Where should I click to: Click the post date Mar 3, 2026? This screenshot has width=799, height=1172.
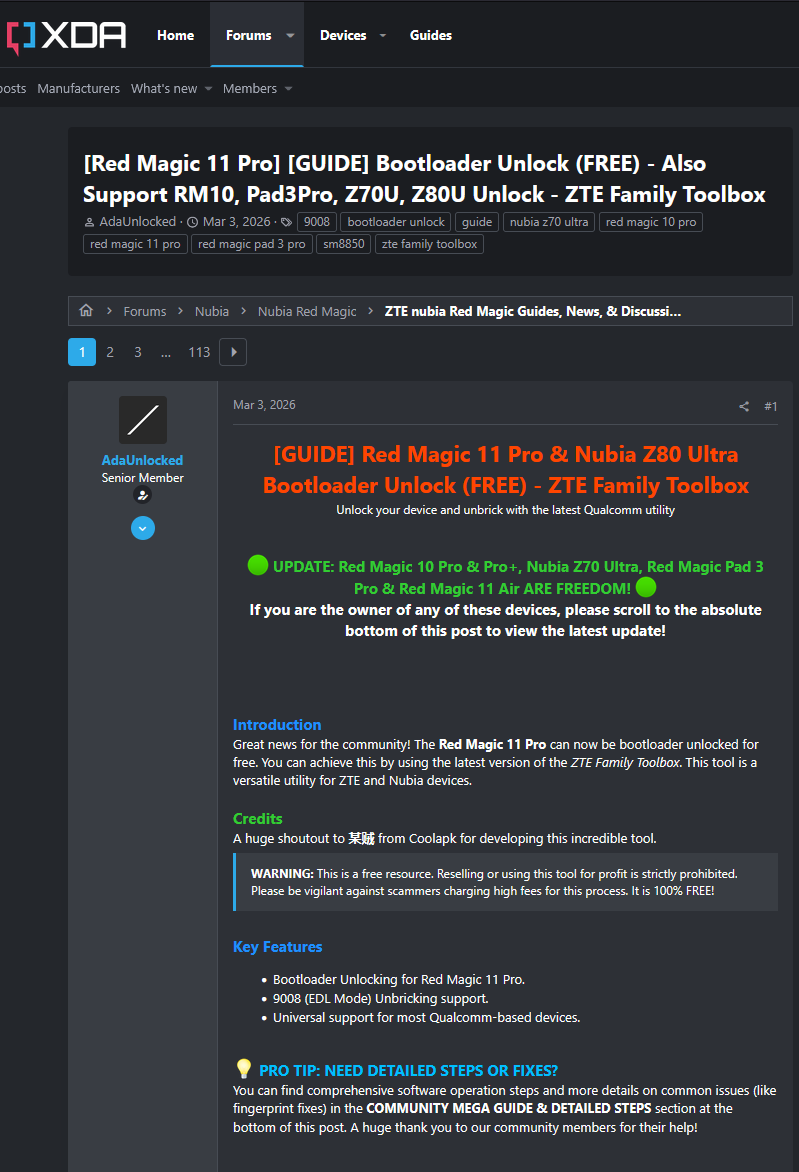tap(265, 404)
